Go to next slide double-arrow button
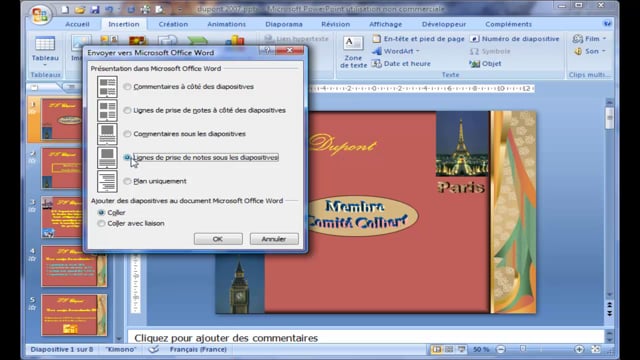This screenshot has height=360, width=640. 609,313
